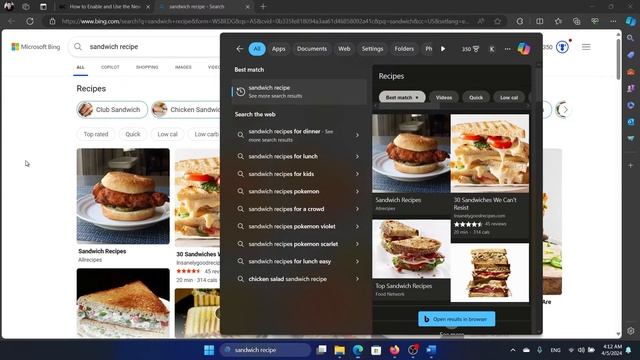Image resolution: width=640 pixels, height=360 pixels.
Task: Open new browser tab
Action: [x=263, y=7]
